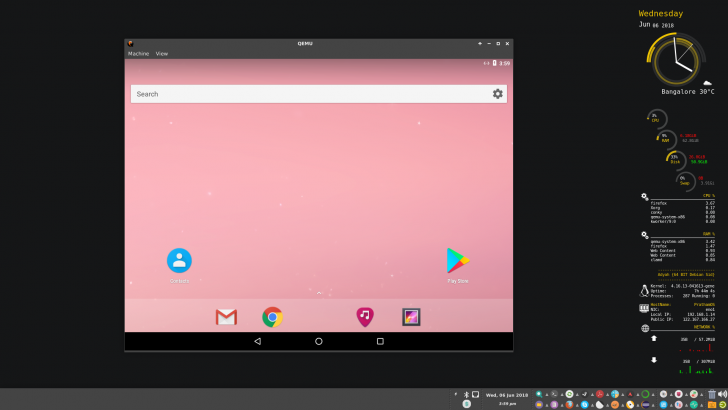This screenshot has height=410, width=728.
Task: Open the teal magnifier search launcher
Action: pyautogui.click(x=539, y=394)
